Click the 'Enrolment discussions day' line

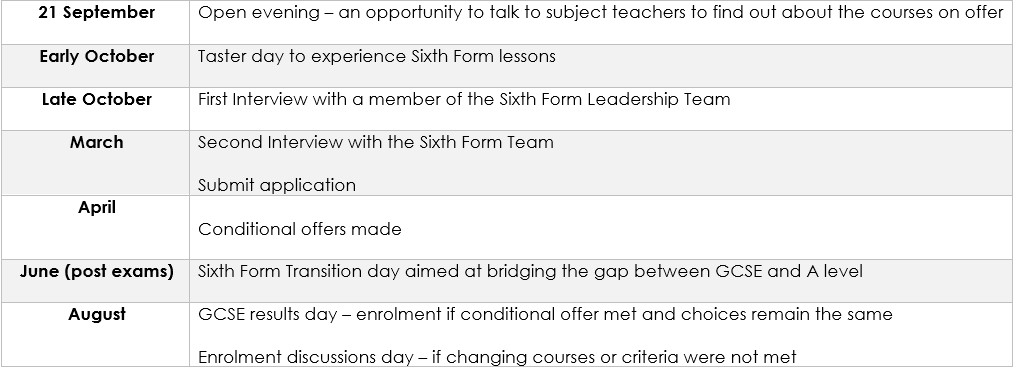pos(497,357)
